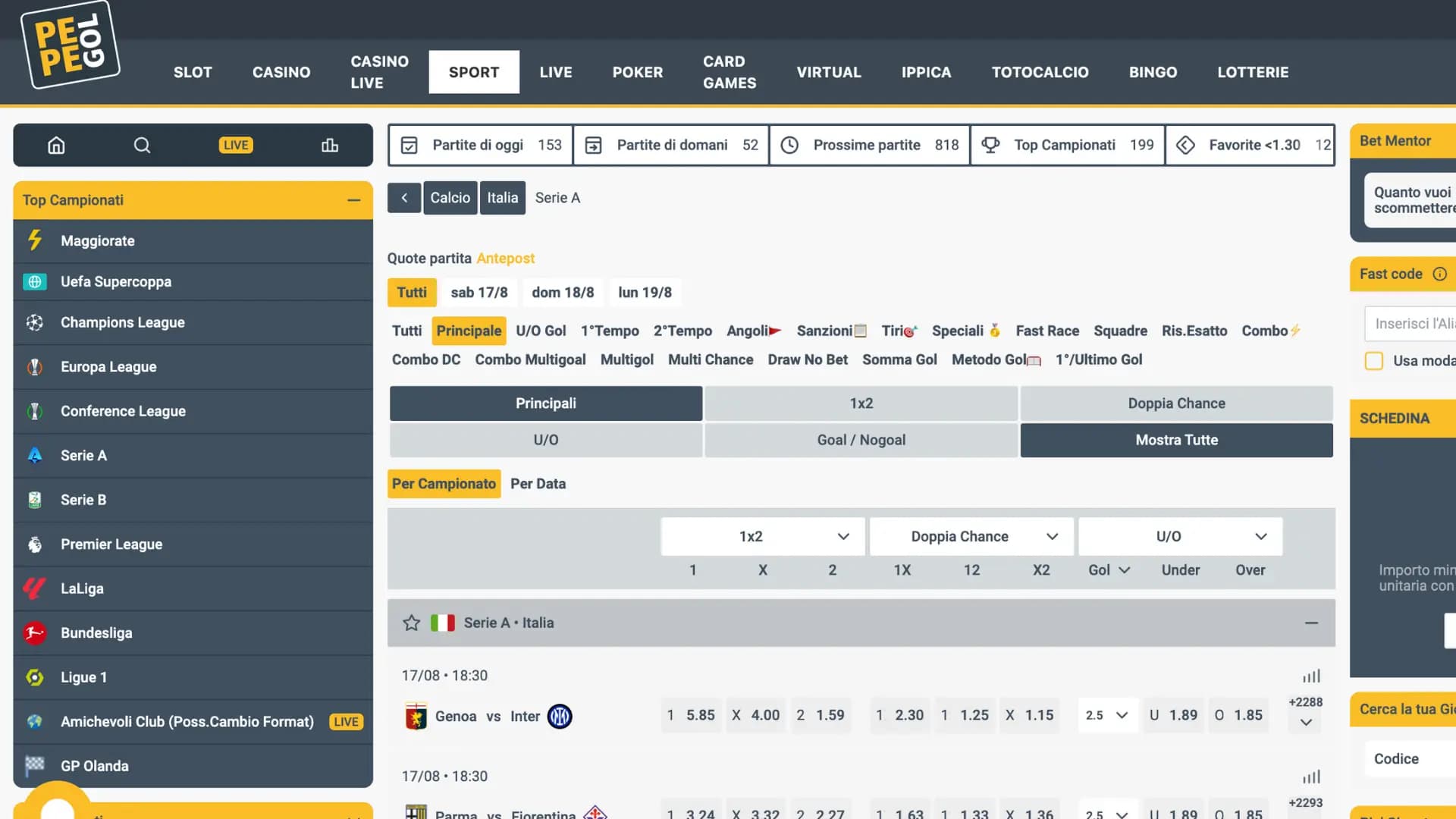Open statistics via the bar chart icon
1456x819 pixels.
[x=330, y=145]
